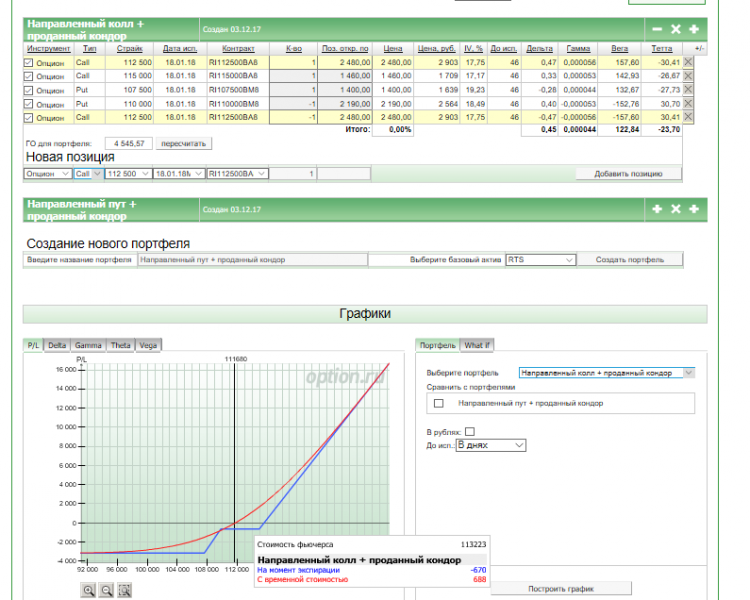The image size is (750, 600).
Task: Click the Графики section header bar
Action: (365, 314)
